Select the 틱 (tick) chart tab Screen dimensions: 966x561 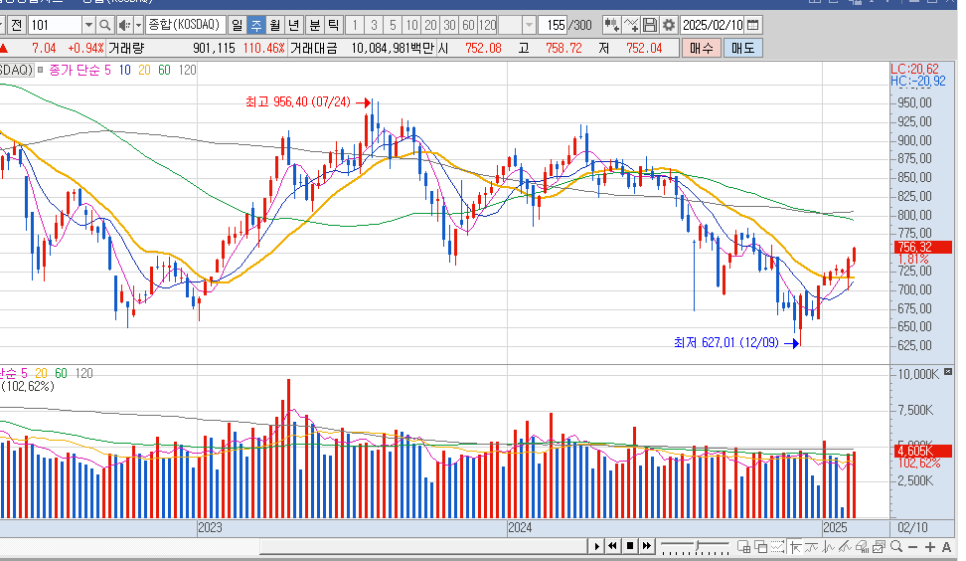tap(333, 24)
